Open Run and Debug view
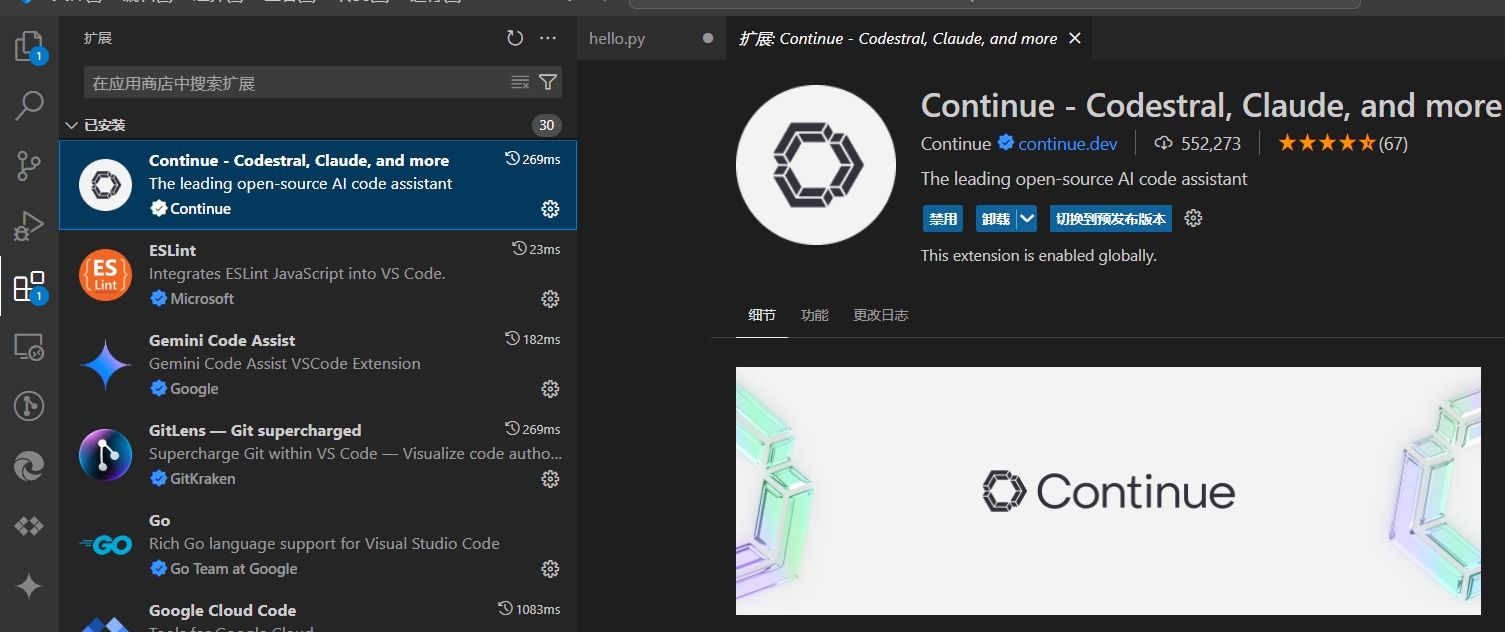 [x=29, y=226]
